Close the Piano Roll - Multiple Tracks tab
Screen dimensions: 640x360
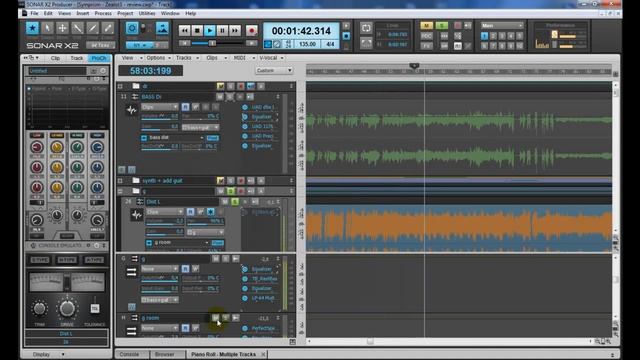[263, 354]
